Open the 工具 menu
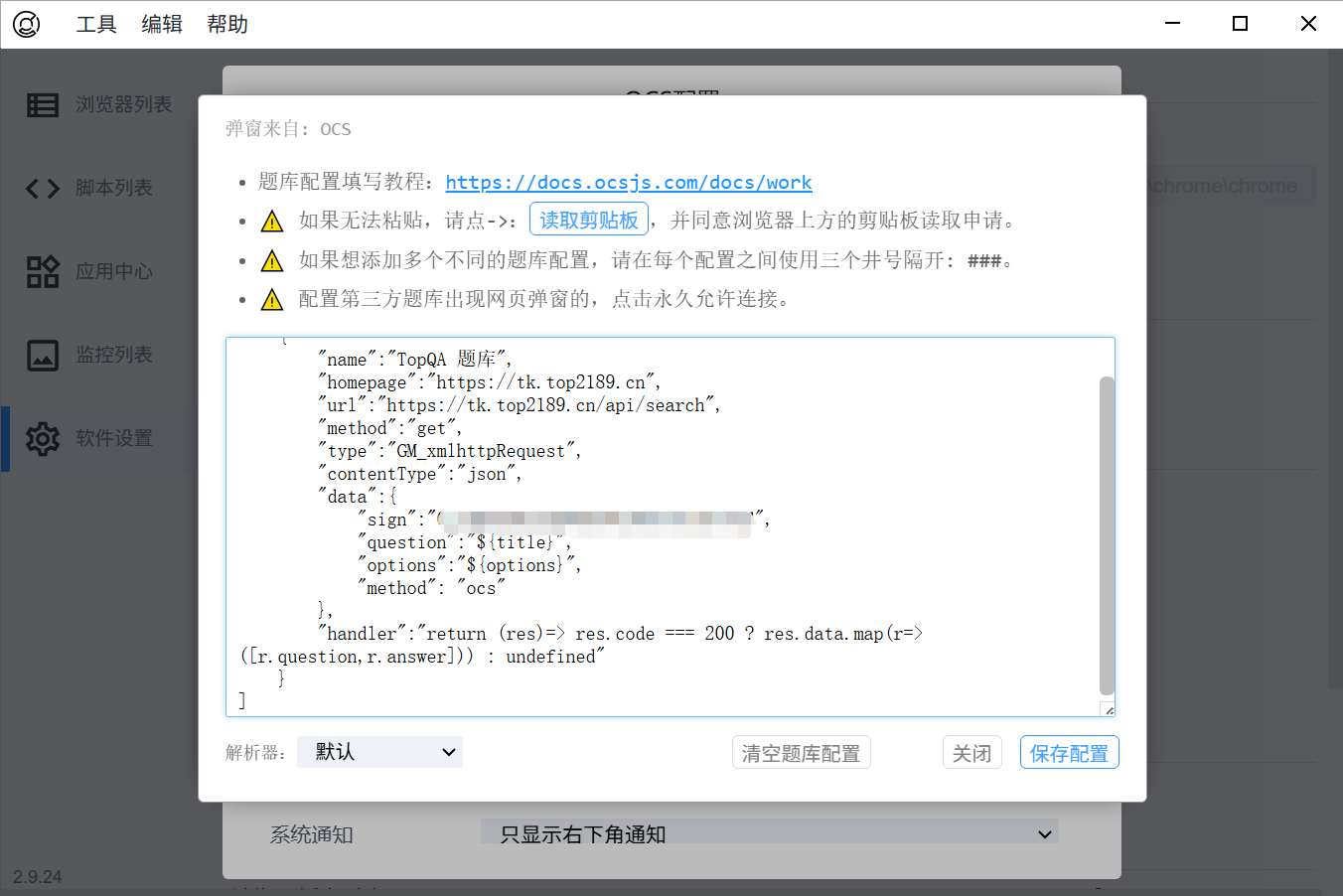The image size is (1343, 896). pos(96,24)
